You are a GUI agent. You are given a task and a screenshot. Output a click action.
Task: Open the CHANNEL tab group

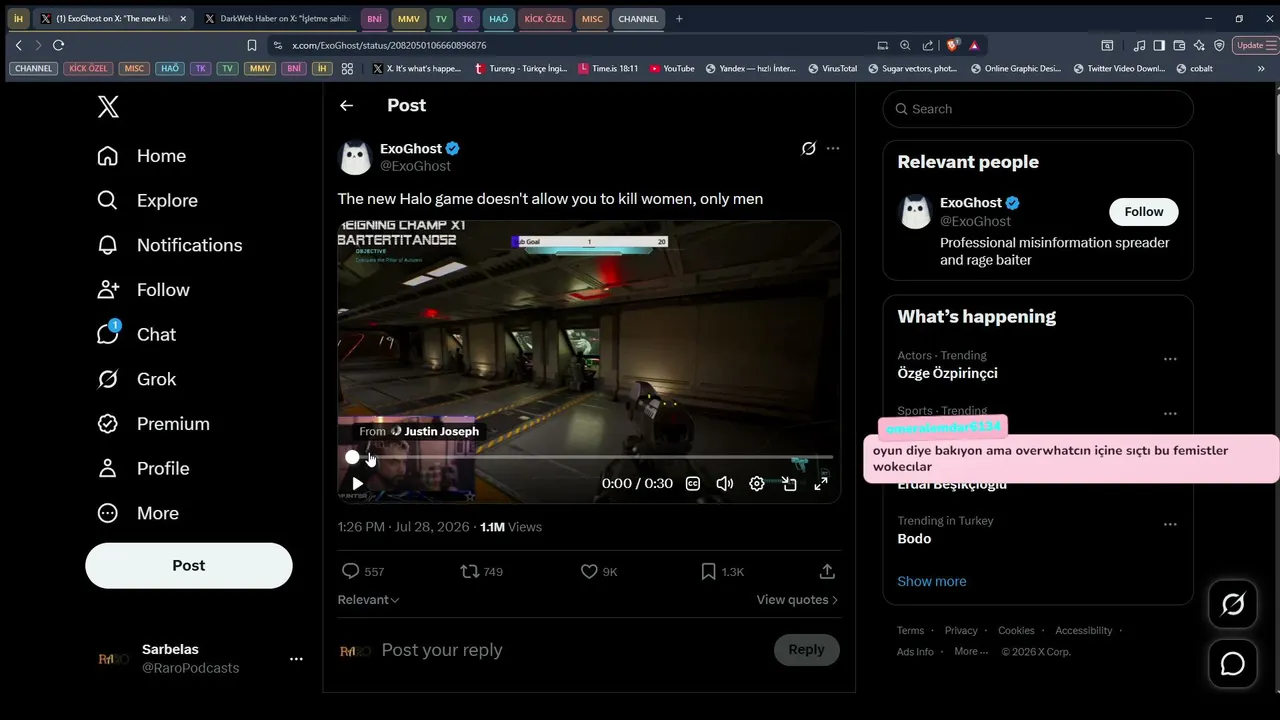(638, 19)
